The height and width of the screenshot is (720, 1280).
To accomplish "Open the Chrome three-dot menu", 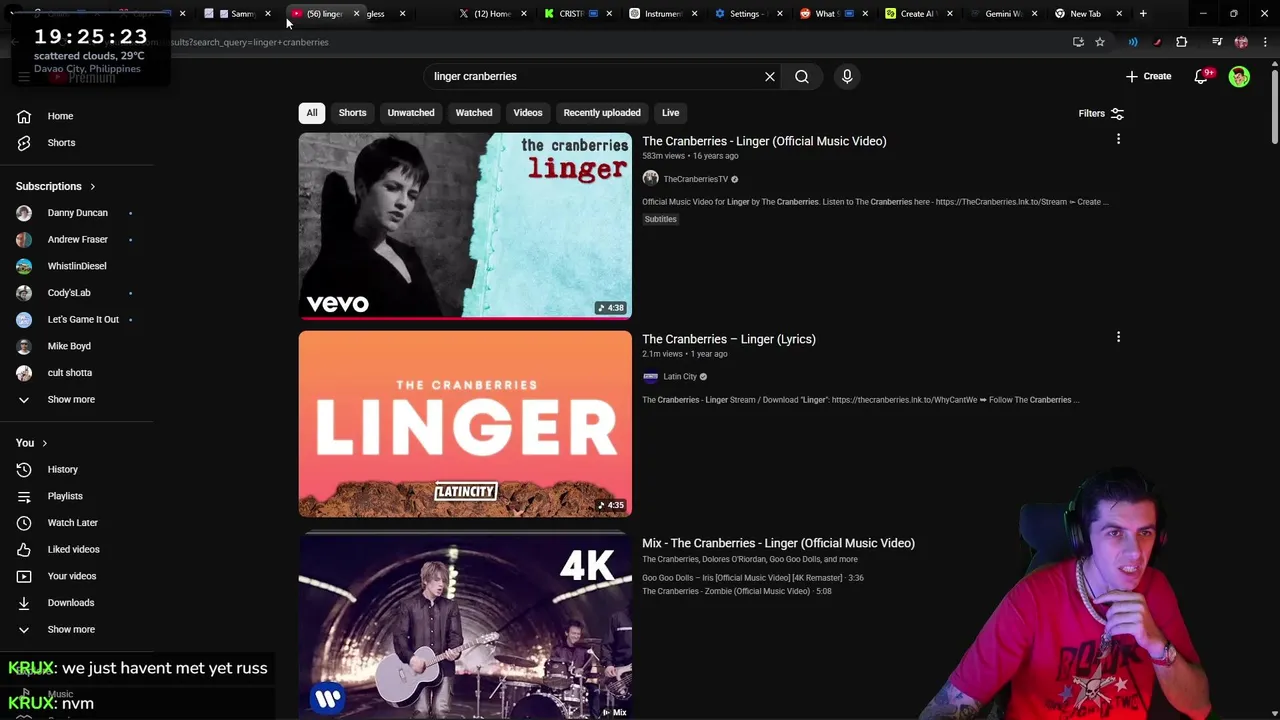I will point(1265,42).
